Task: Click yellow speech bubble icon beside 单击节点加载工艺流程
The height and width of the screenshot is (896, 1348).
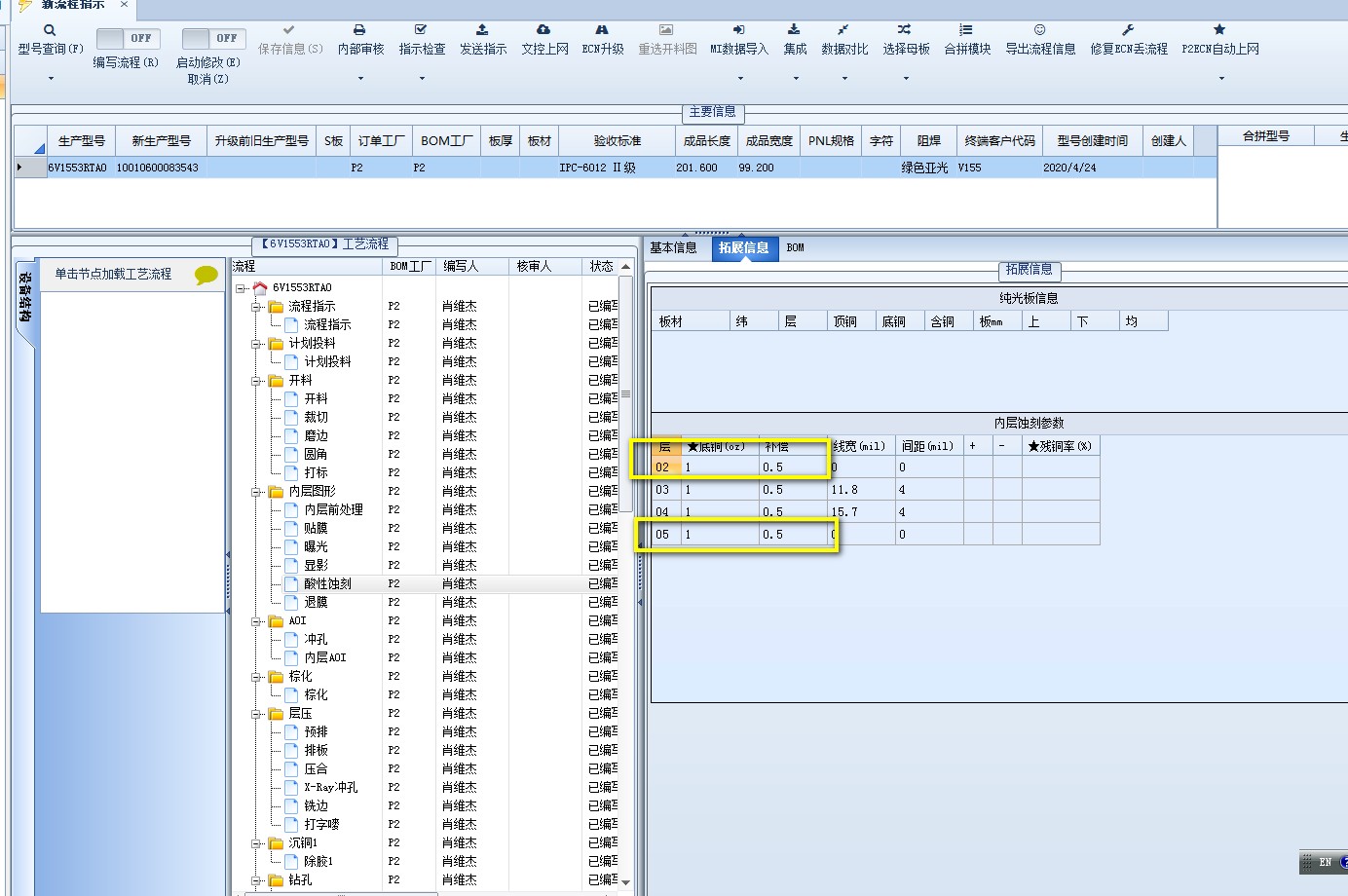Action: (206, 276)
